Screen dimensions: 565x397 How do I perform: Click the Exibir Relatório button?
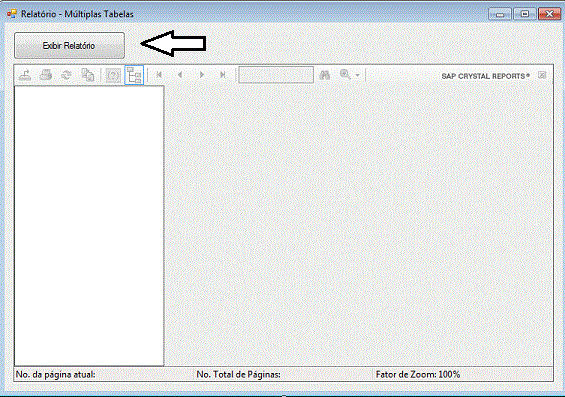(x=69, y=45)
